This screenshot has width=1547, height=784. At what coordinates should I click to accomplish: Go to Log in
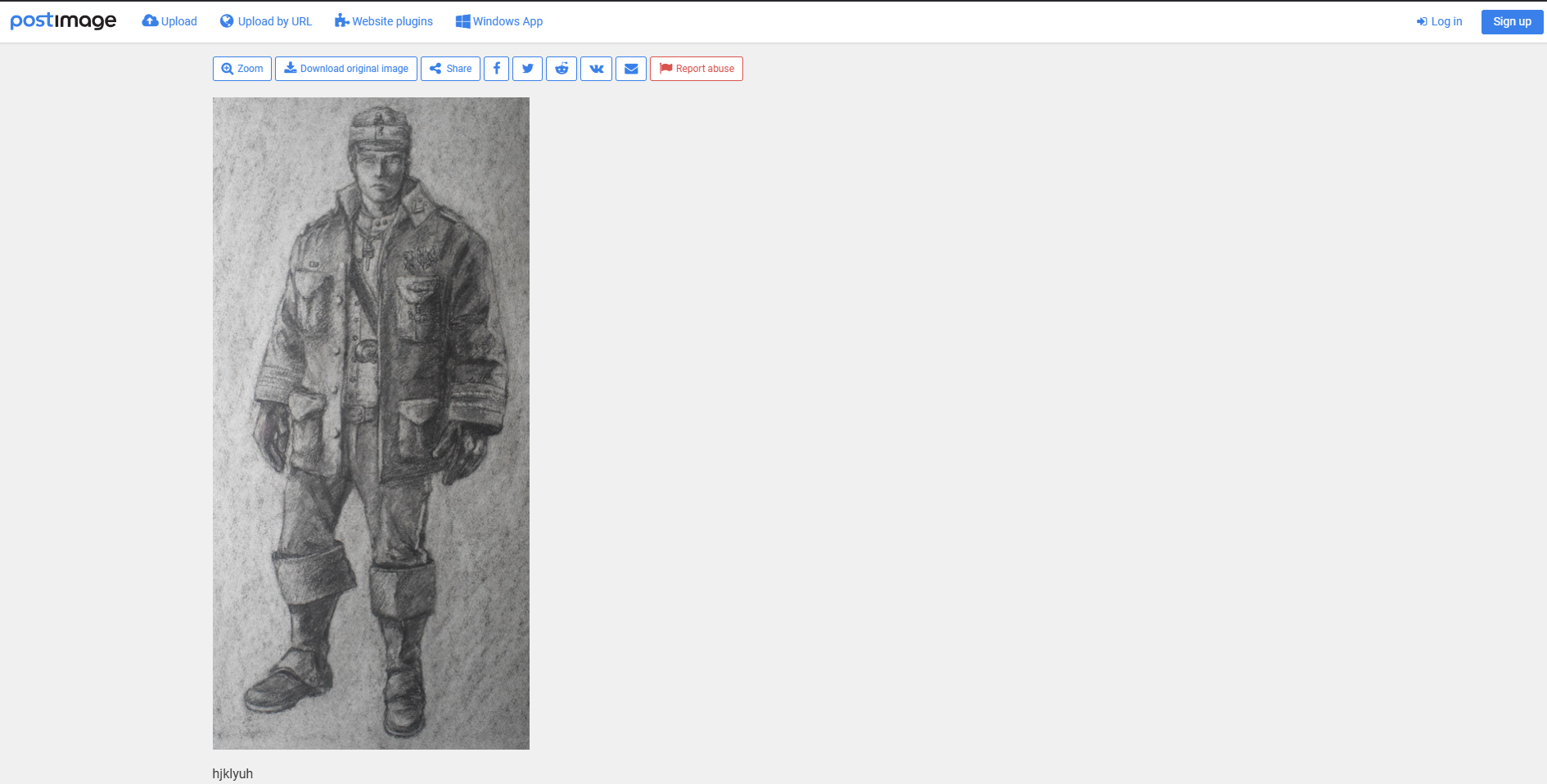1439,21
